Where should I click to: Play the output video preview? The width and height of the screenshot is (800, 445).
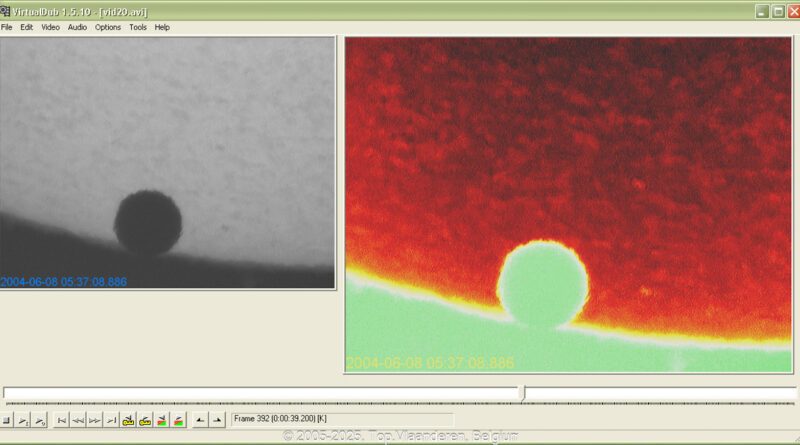point(40,421)
